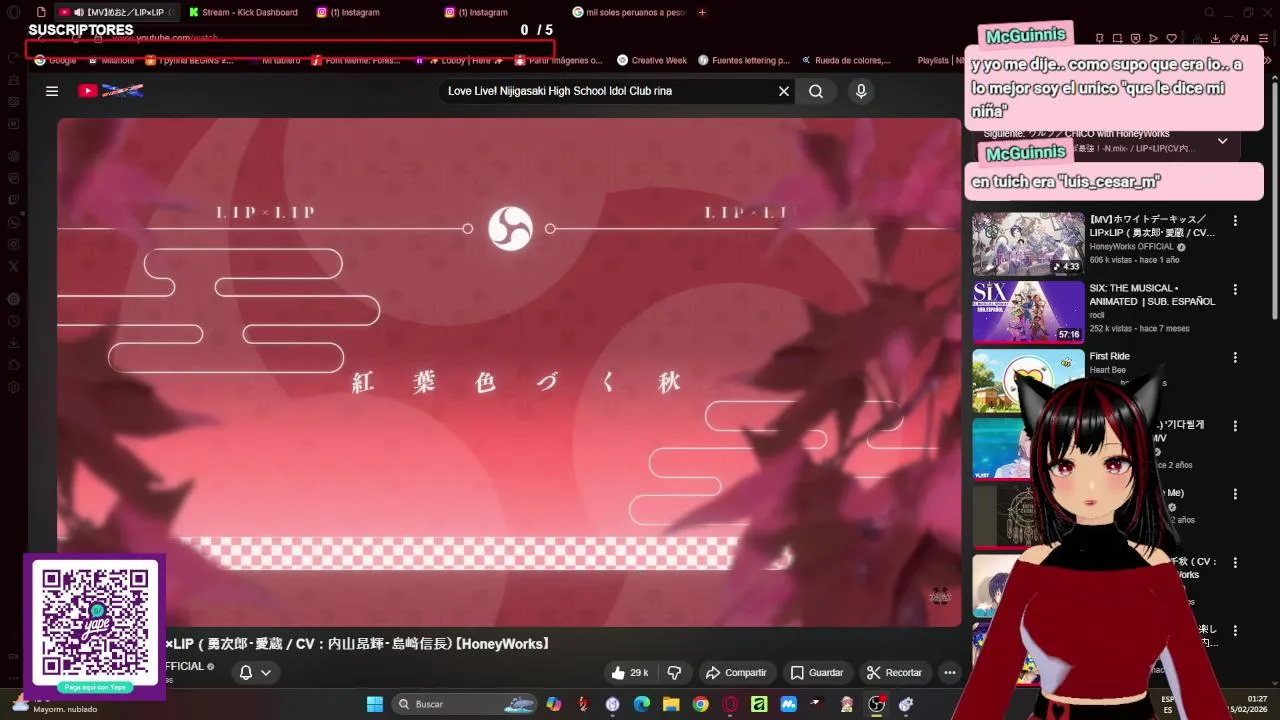Open the Windows Start menu

click(375, 704)
